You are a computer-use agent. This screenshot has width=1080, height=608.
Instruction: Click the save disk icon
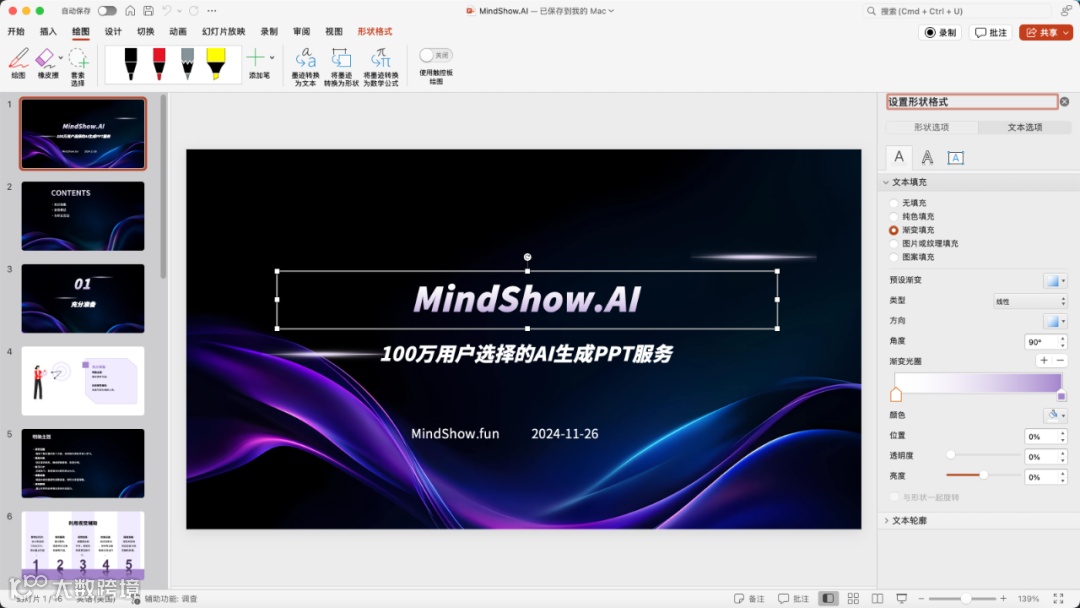click(148, 11)
